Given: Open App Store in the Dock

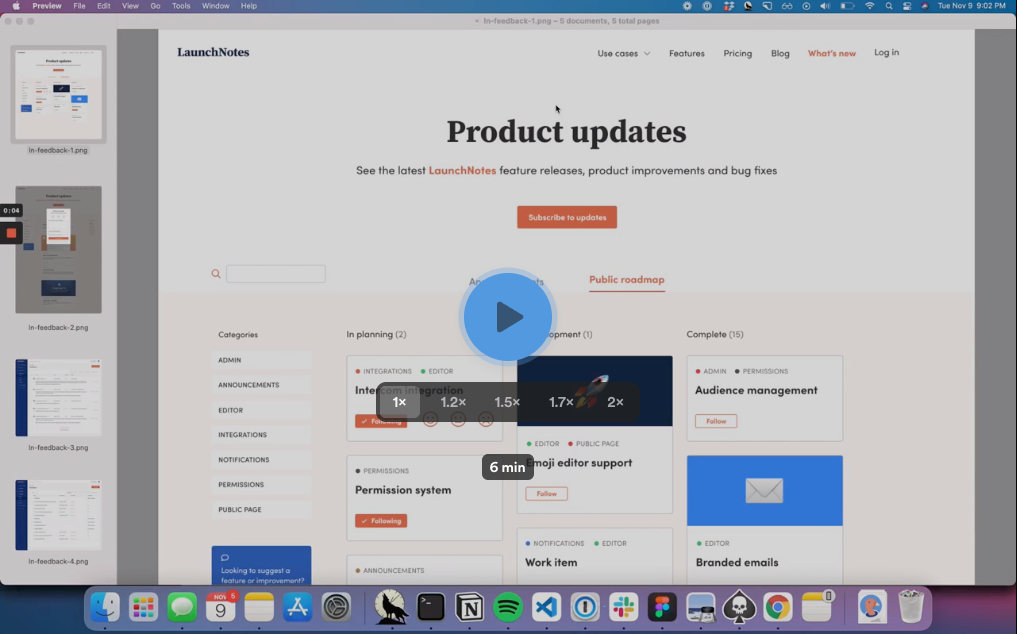Looking at the screenshot, I should (x=297, y=608).
